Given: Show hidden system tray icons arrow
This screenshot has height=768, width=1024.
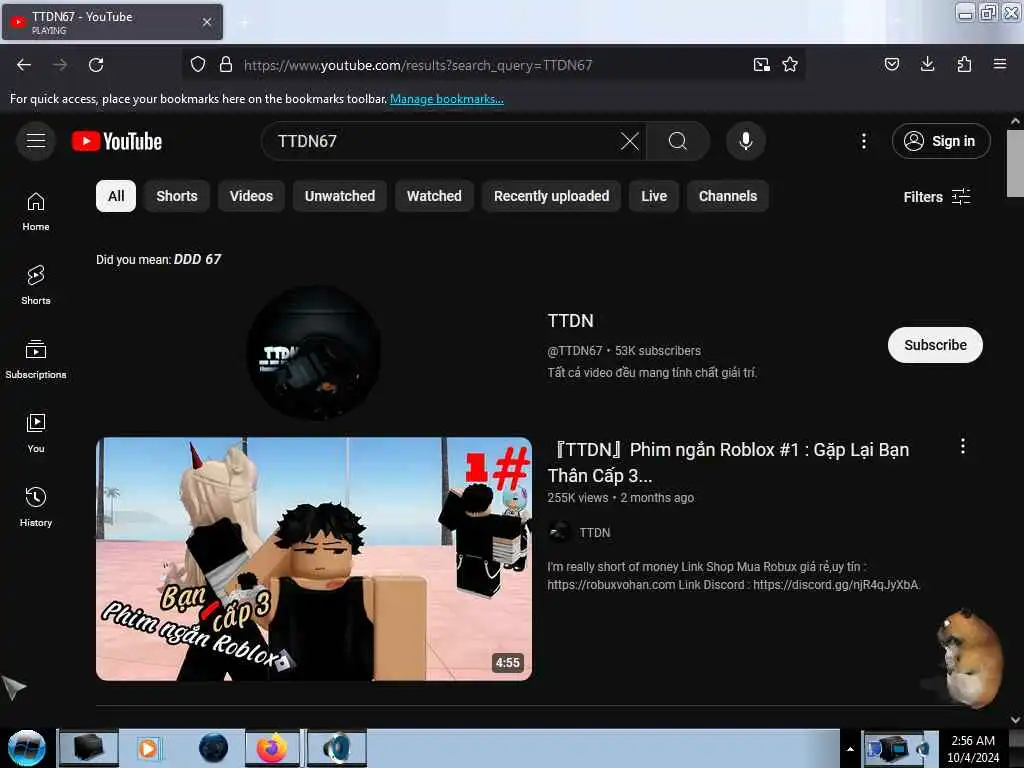Looking at the screenshot, I should pos(850,749).
